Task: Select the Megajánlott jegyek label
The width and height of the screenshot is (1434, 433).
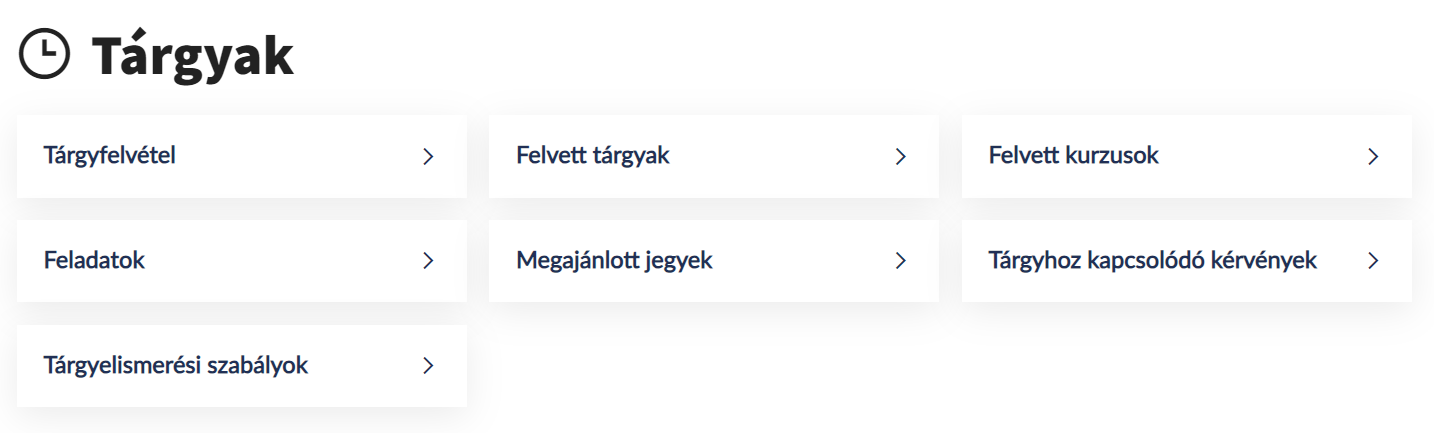Action: click(x=614, y=261)
